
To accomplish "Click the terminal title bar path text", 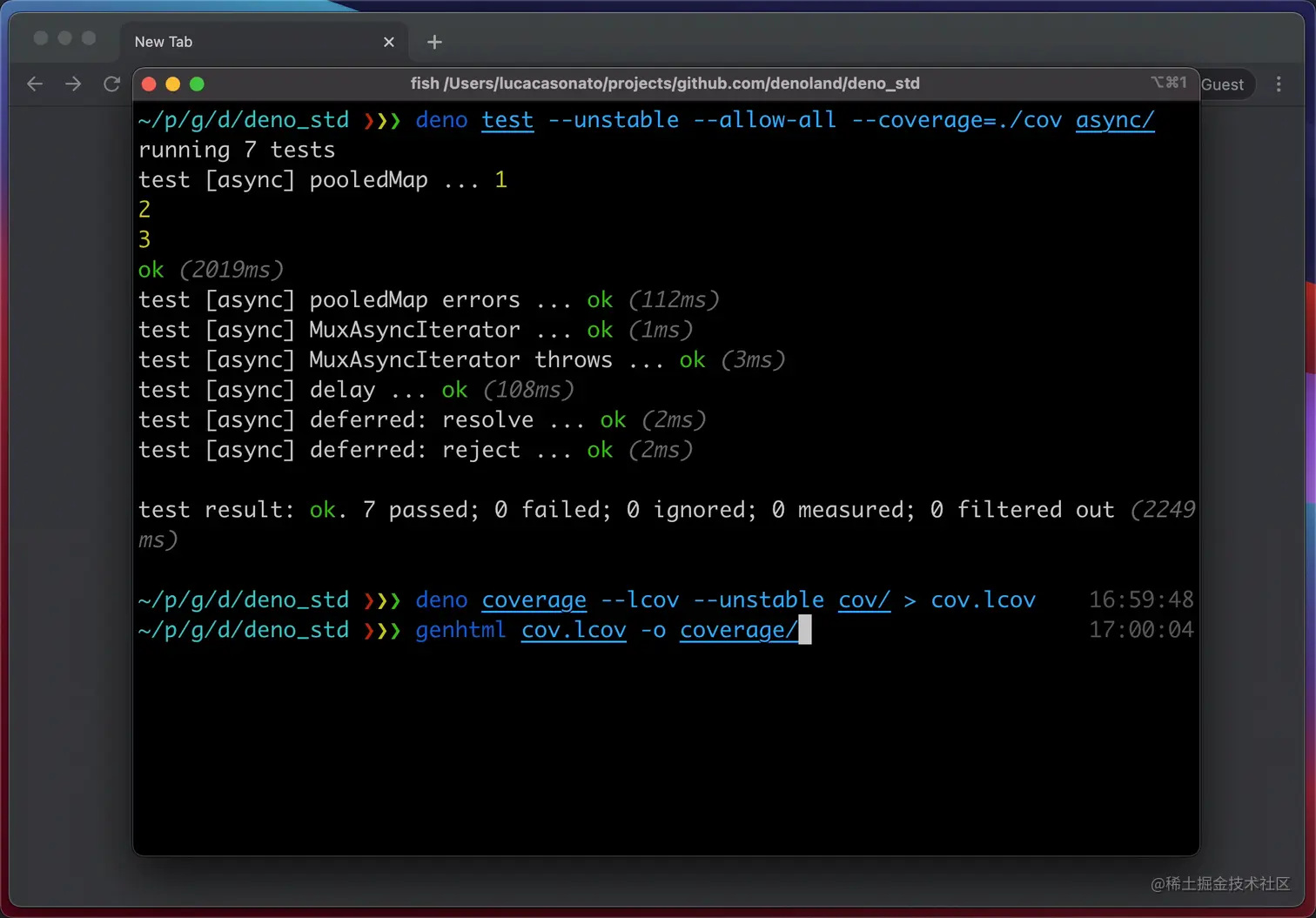I will tap(665, 84).
